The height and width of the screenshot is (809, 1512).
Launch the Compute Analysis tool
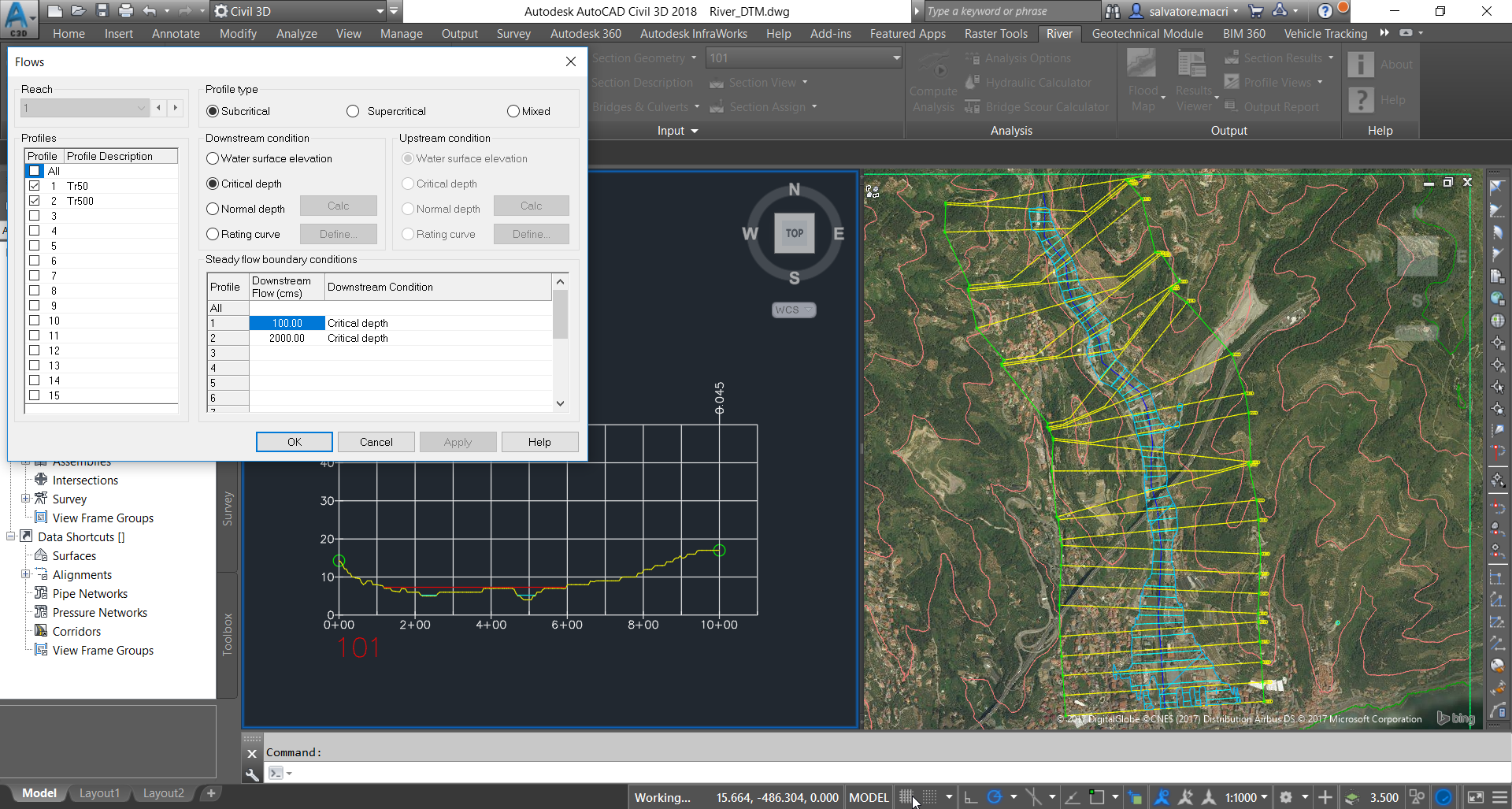[x=932, y=82]
